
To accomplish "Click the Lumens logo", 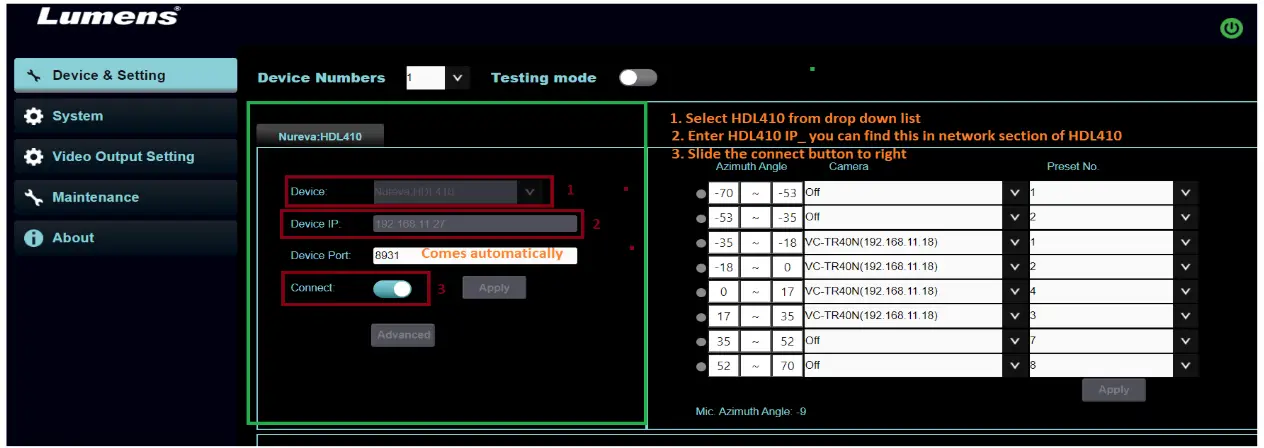I will click(108, 16).
